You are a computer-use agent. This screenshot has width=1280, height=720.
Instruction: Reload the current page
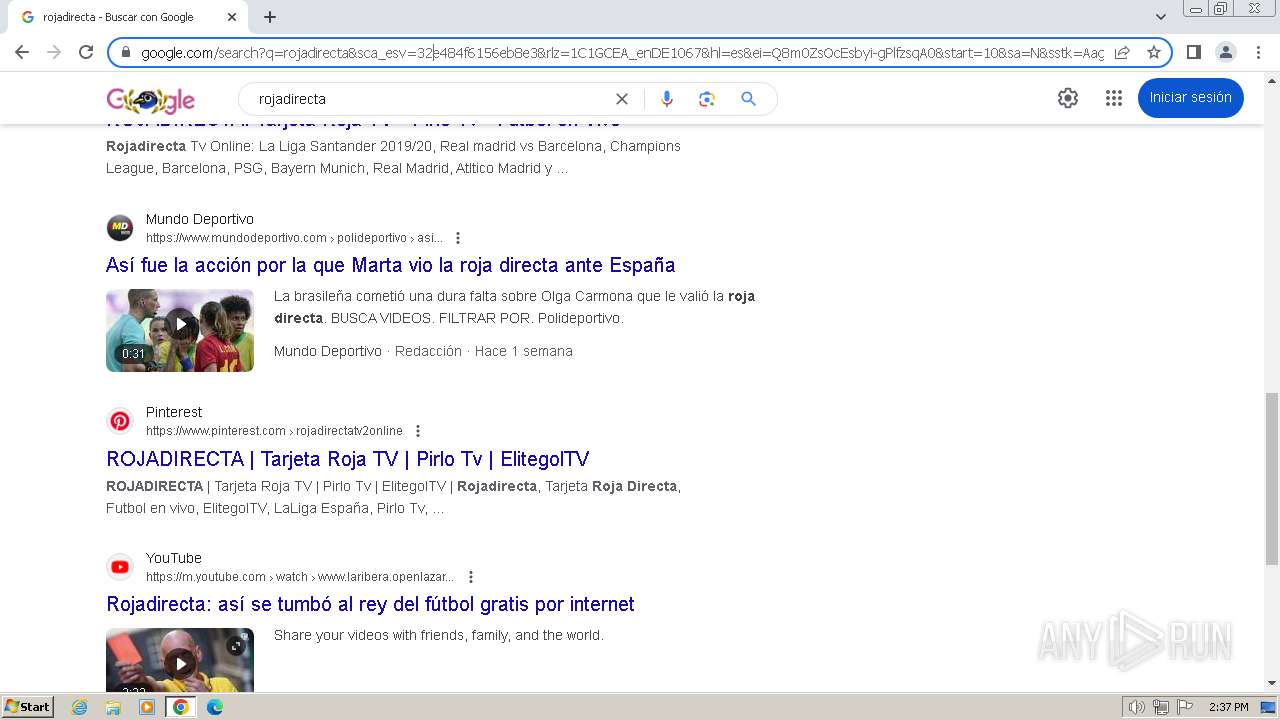(x=86, y=52)
